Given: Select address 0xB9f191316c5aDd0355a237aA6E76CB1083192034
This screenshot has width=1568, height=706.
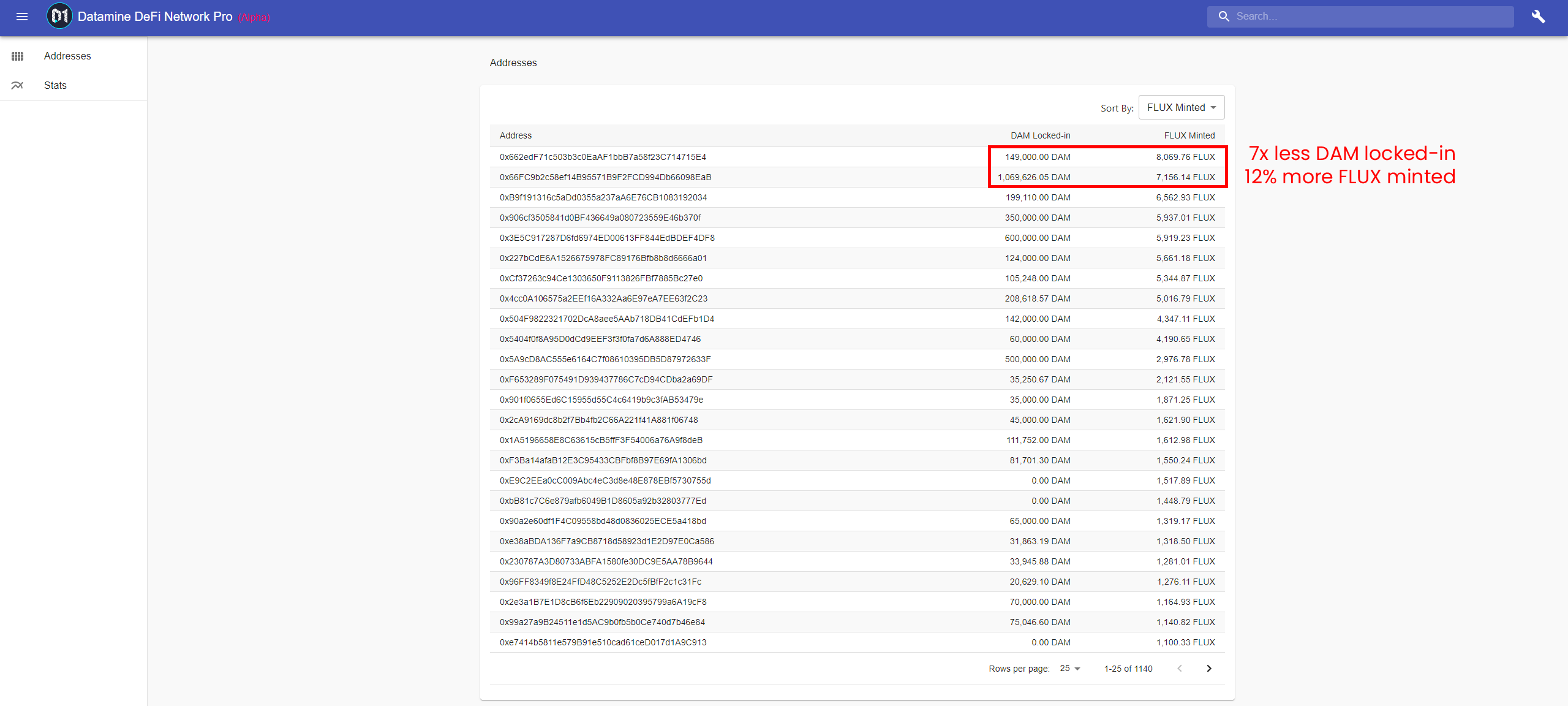Looking at the screenshot, I should tap(603, 197).
